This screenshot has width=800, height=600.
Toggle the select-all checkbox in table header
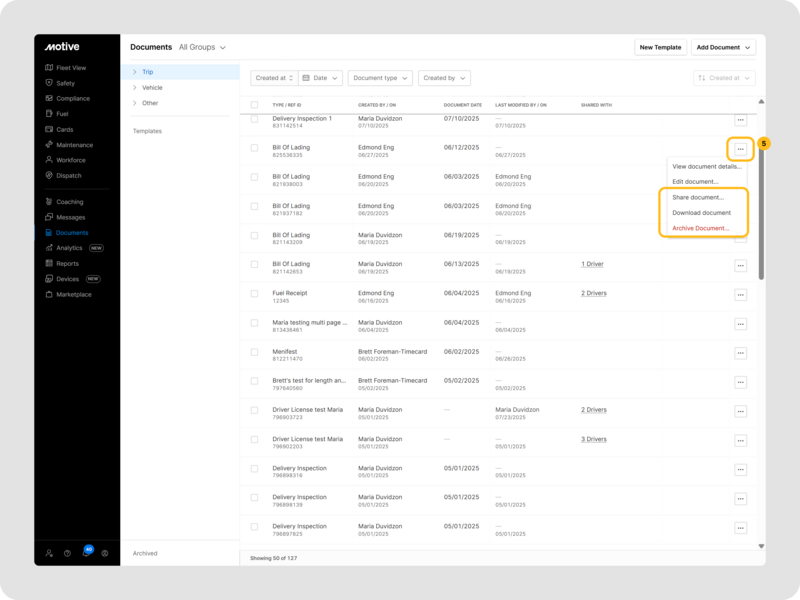click(254, 105)
